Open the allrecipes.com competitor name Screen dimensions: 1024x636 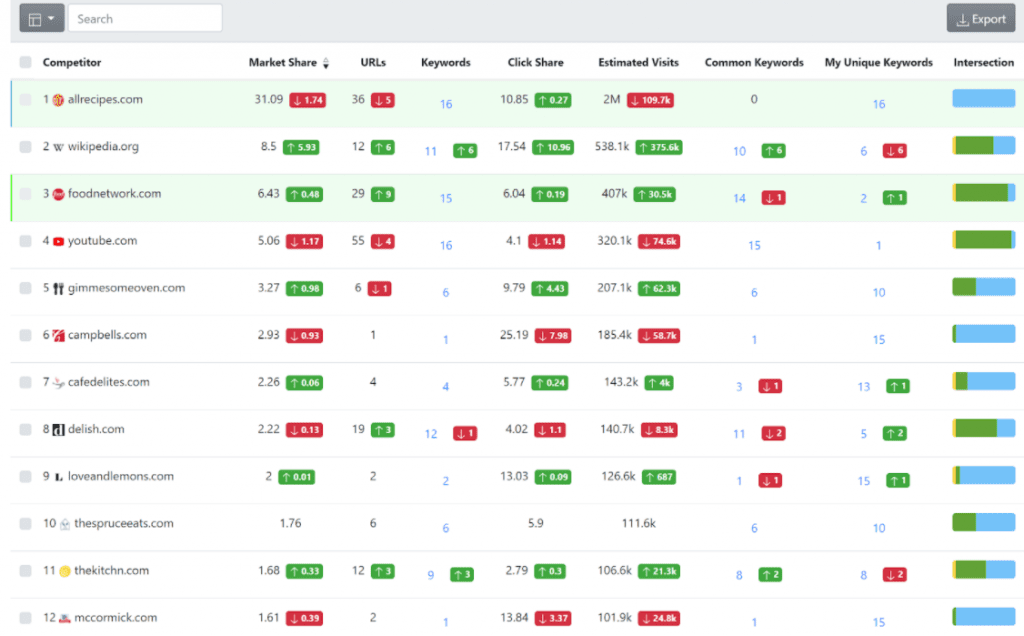coord(105,99)
